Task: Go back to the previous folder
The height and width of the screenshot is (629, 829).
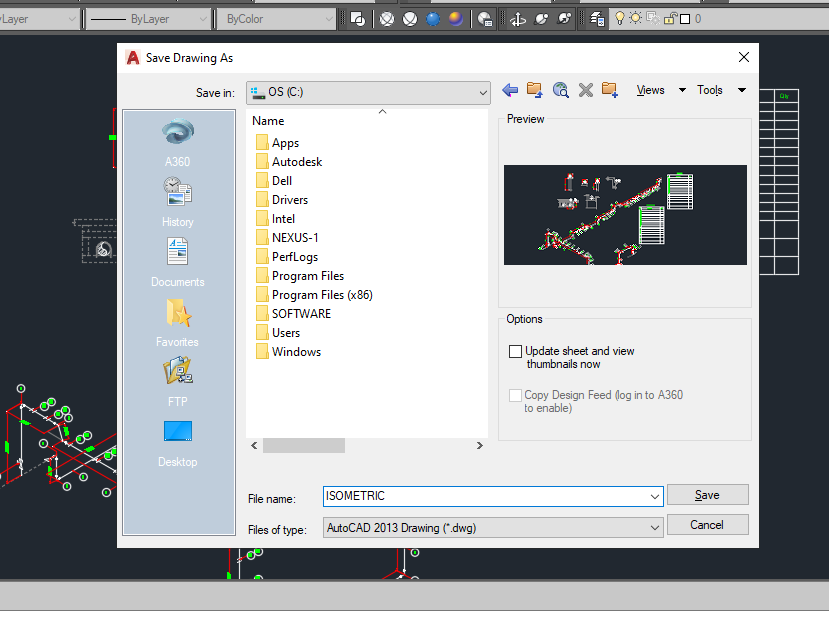Action: pyautogui.click(x=510, y=90)
